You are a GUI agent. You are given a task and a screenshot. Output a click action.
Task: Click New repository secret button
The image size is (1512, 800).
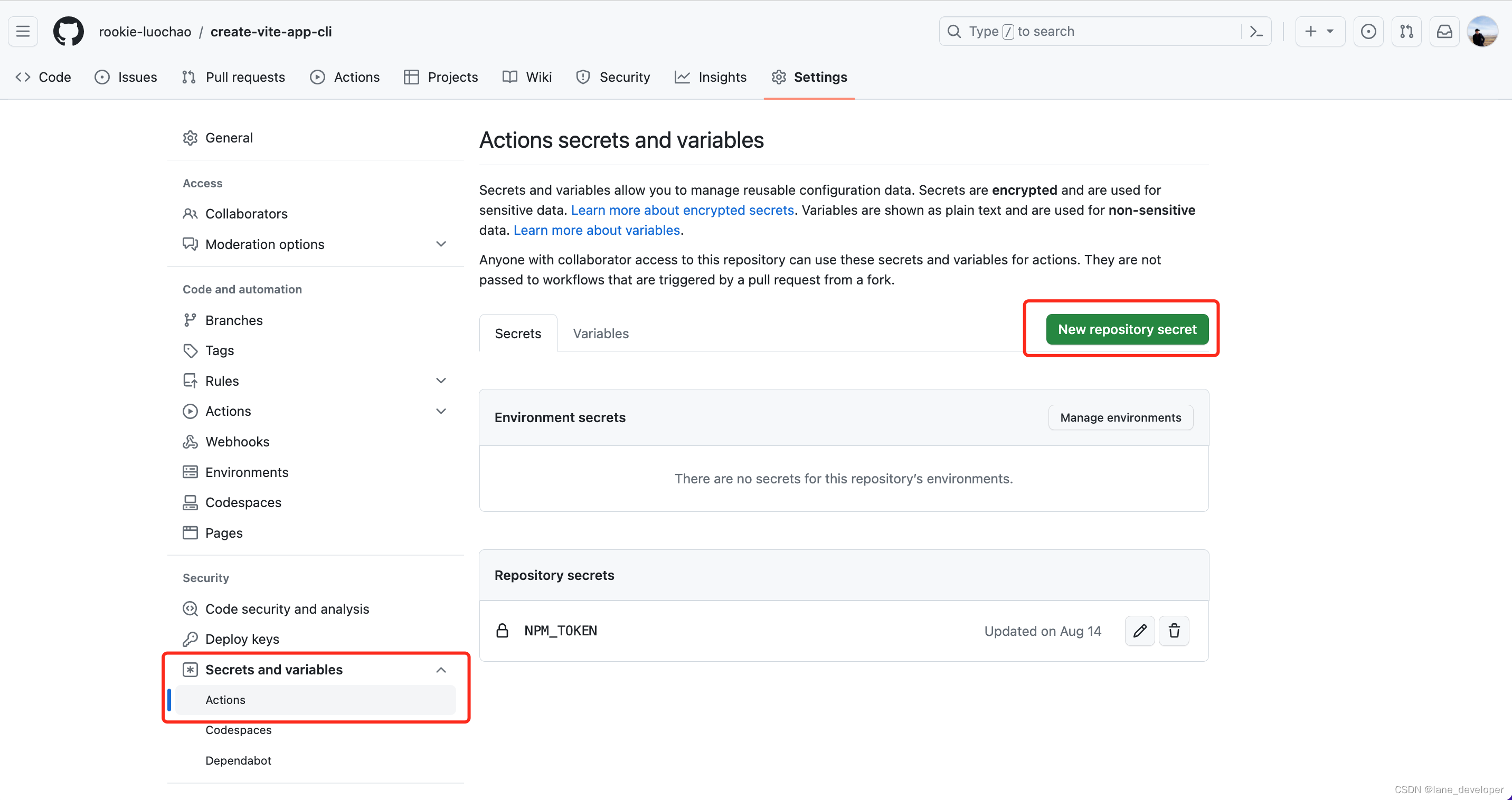(1127, 329)
